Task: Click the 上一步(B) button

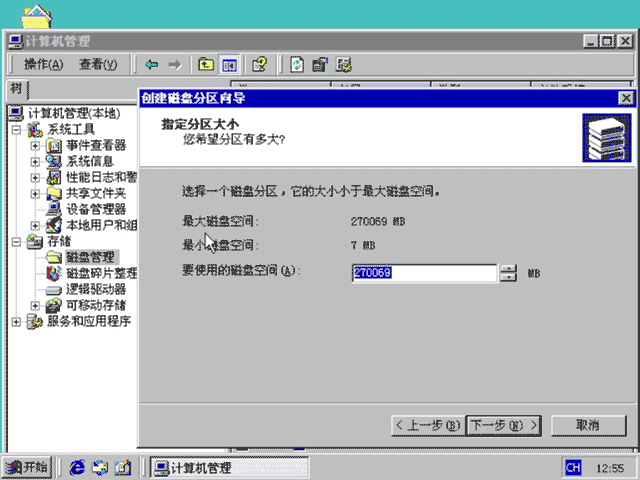Action: coord(427,426)
